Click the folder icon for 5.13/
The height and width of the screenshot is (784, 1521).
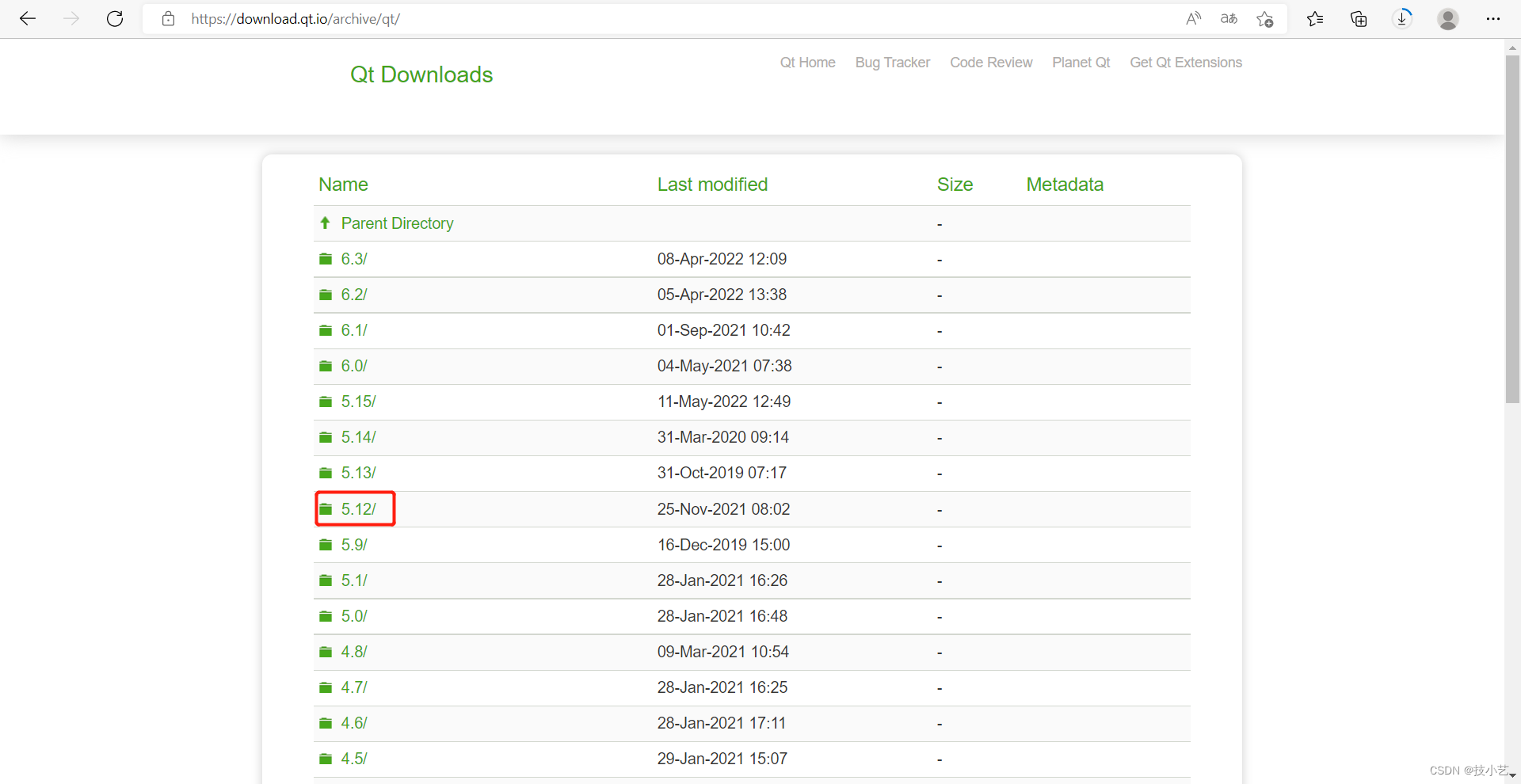[326, 473]
